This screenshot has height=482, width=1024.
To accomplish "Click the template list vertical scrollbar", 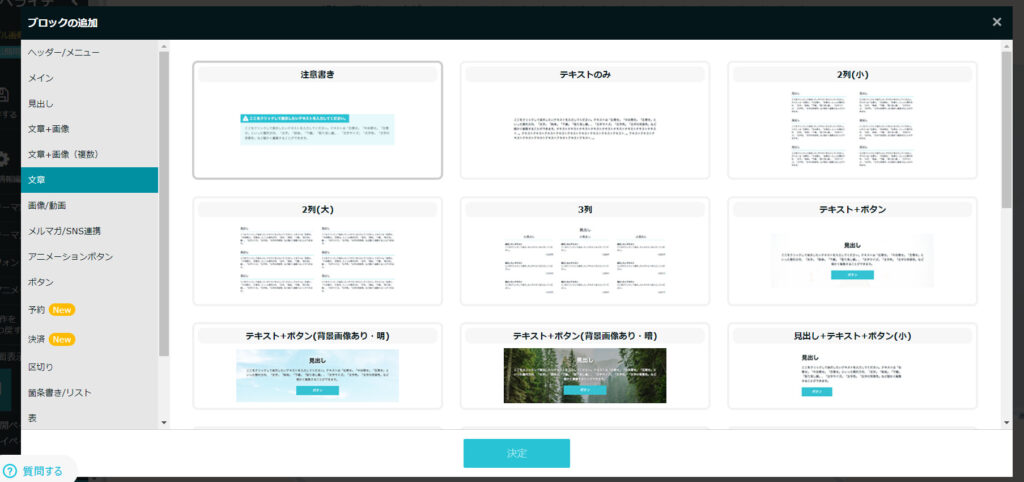I will pos(1006,130).
